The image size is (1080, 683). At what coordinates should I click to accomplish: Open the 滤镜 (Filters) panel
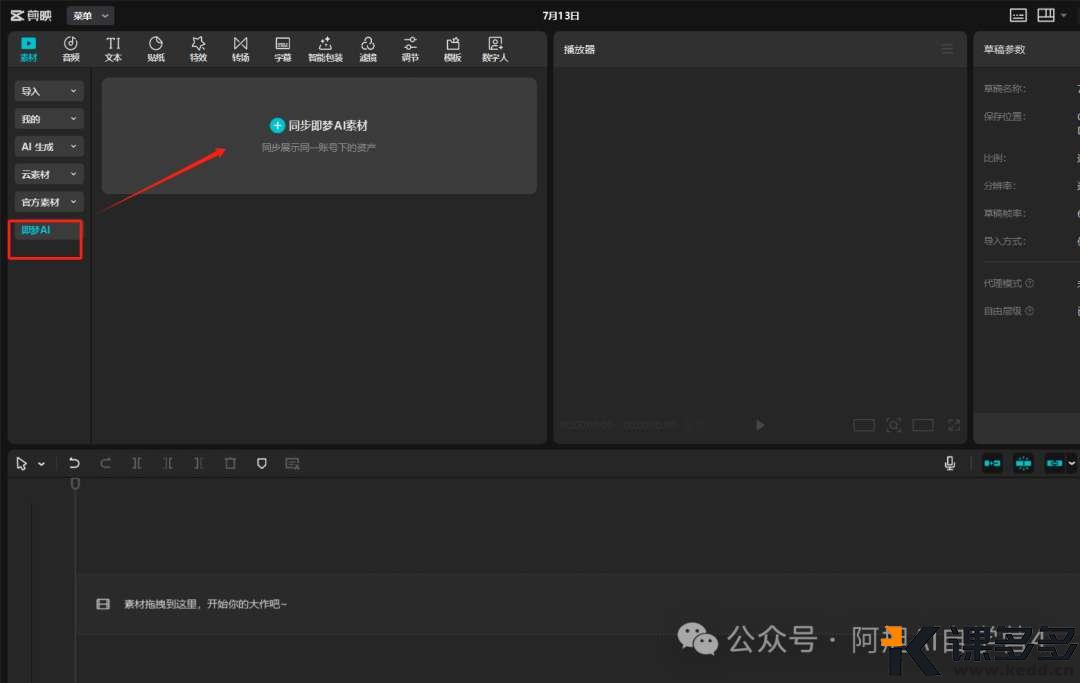pyautogui.click(x=368, y=49)
